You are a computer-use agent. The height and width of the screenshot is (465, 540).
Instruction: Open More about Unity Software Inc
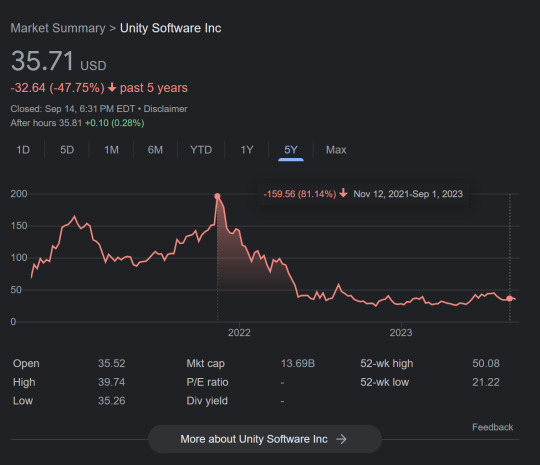tap(264, 439)
